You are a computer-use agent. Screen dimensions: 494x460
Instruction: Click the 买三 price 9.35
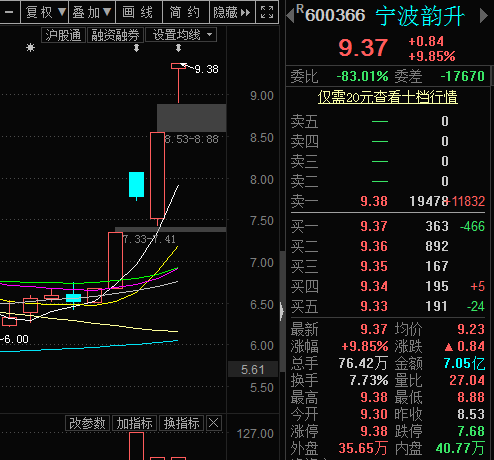(374, 266)
